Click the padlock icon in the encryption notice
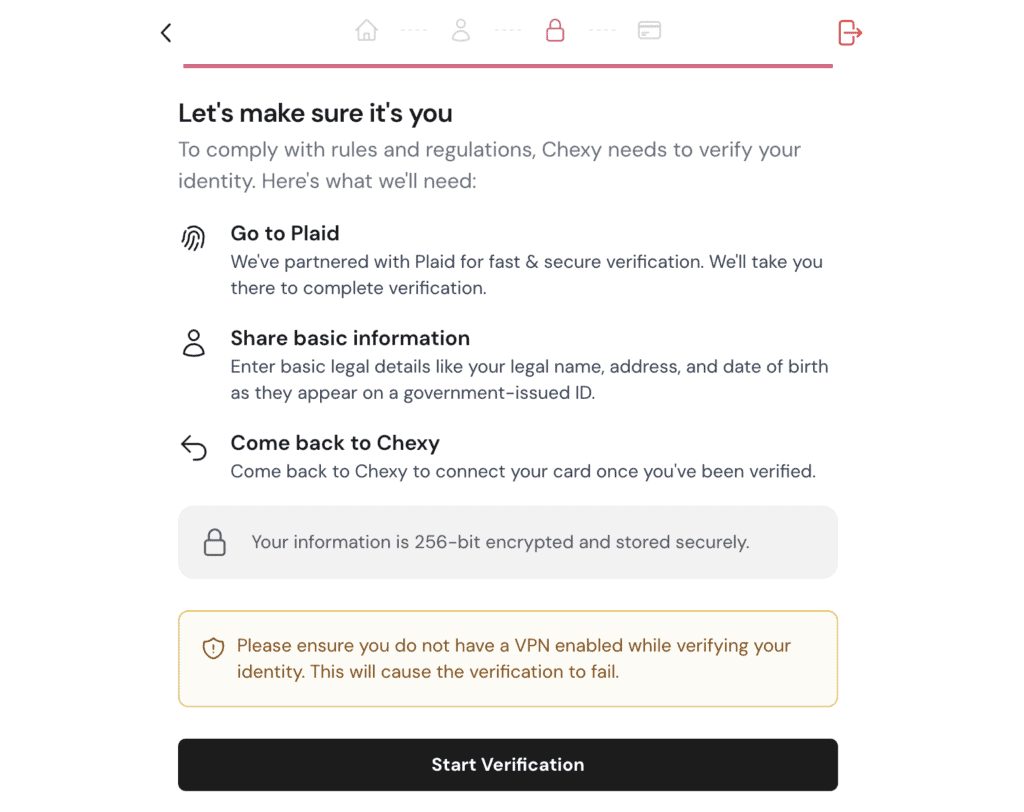1024x812 pixels. (215, 542)
